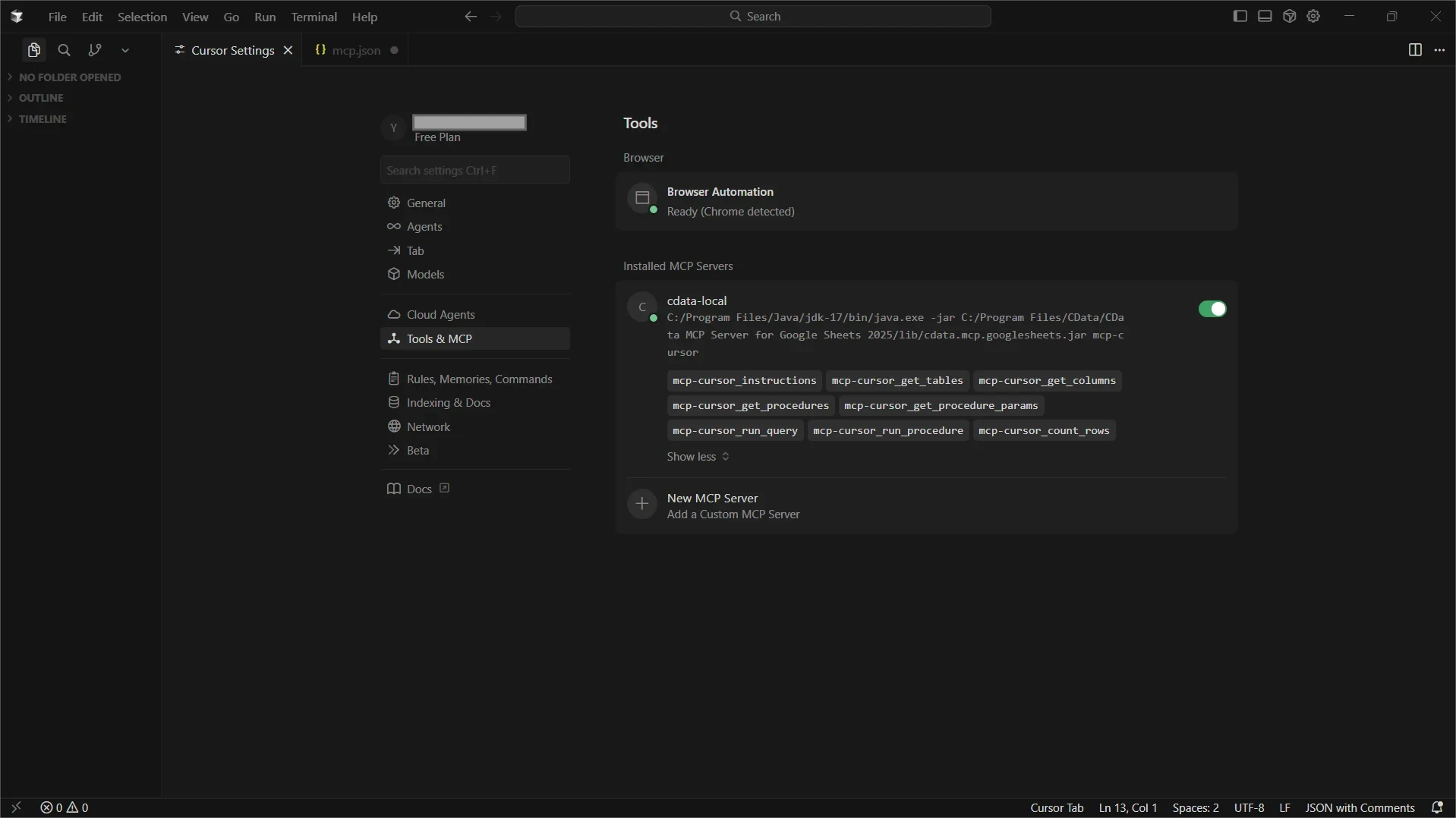Toggle the primary side bar layout icon
Screen dimensions: 1456x818
pos(1240,16)
